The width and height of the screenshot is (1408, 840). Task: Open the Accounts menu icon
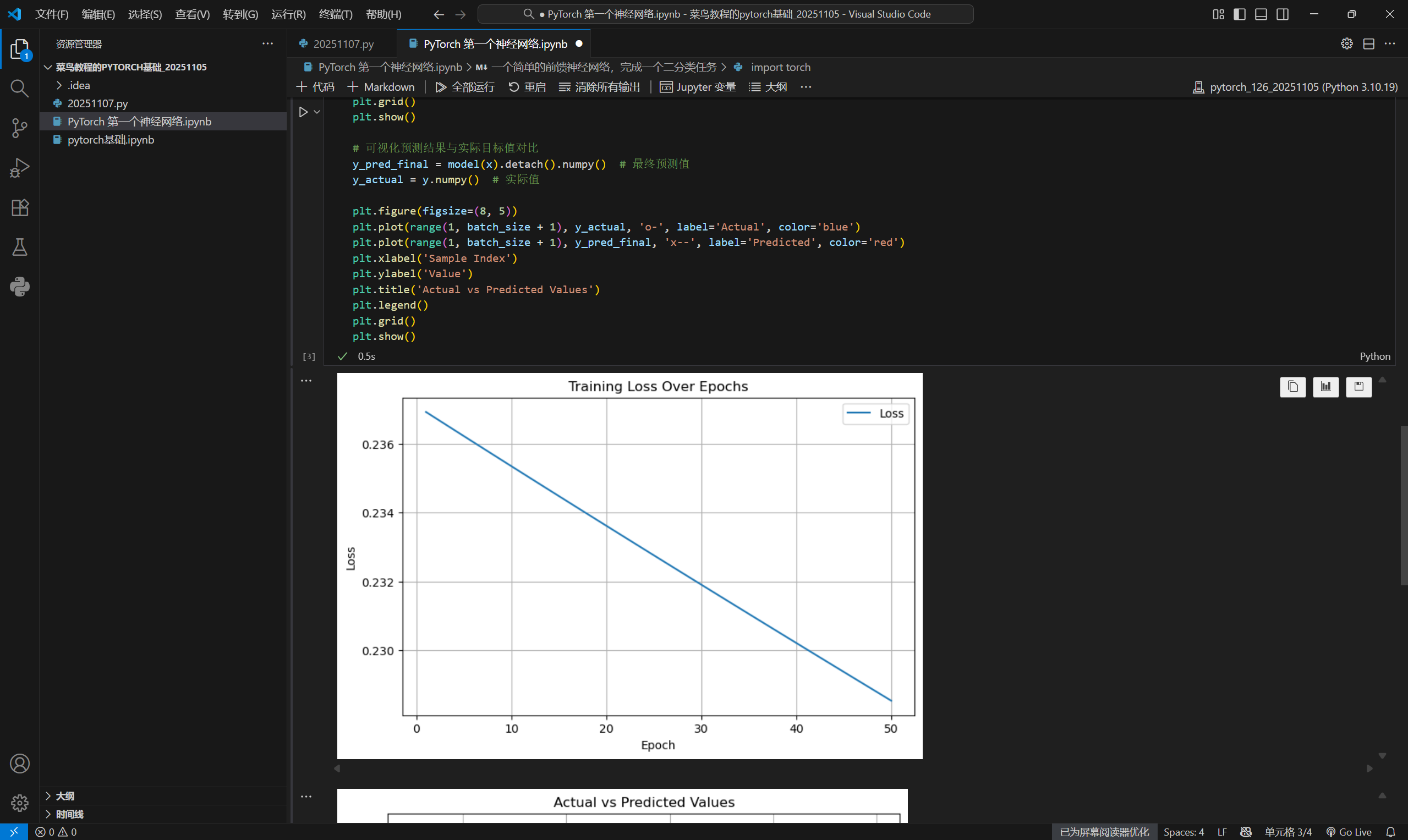(x=20, y=764)
